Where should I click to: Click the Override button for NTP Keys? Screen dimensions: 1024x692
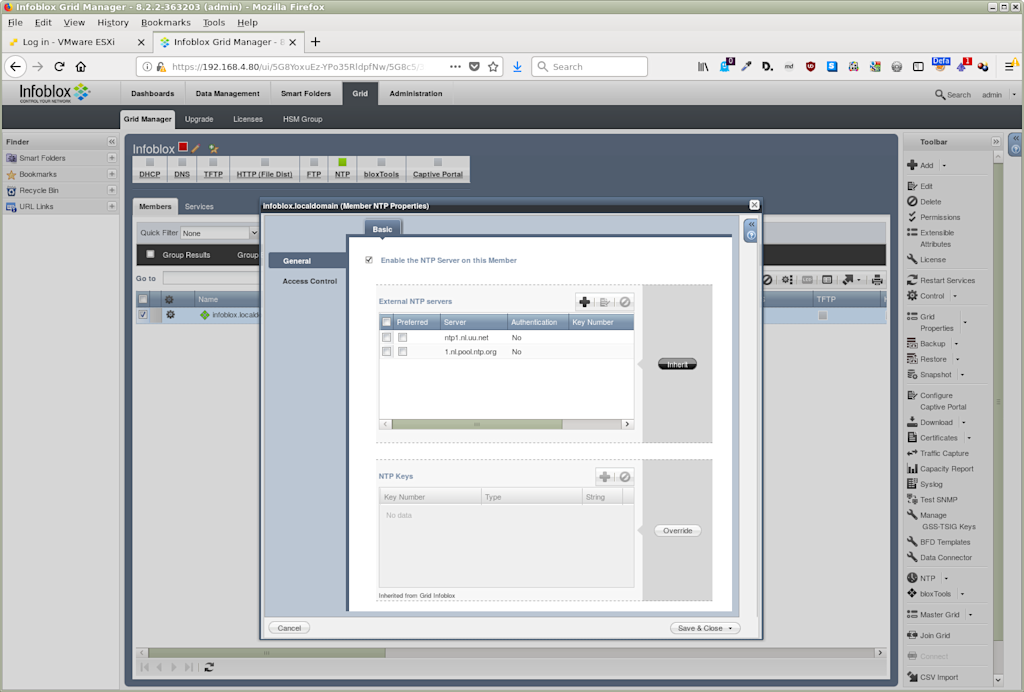point(678,531)
